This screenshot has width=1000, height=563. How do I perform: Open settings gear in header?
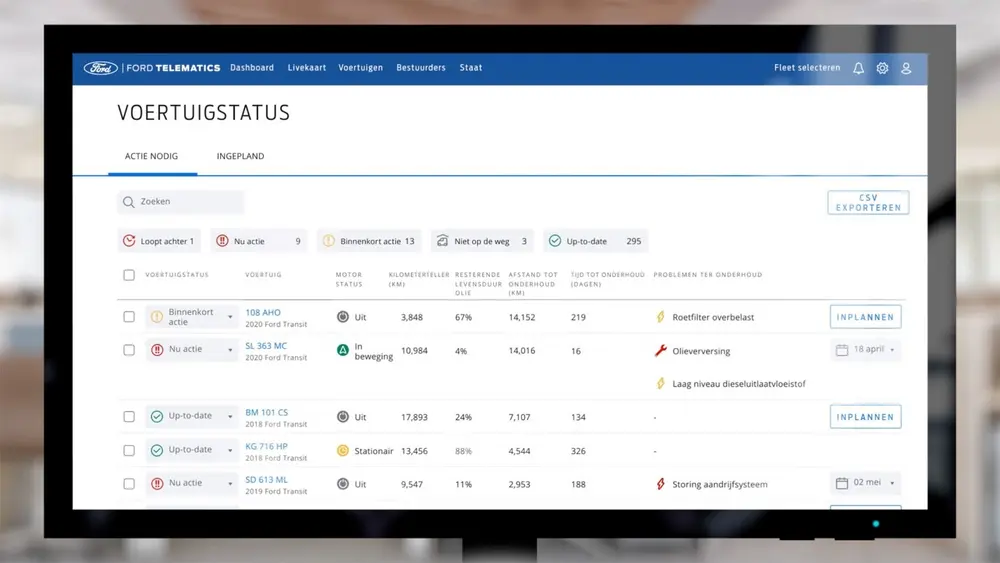882,68
